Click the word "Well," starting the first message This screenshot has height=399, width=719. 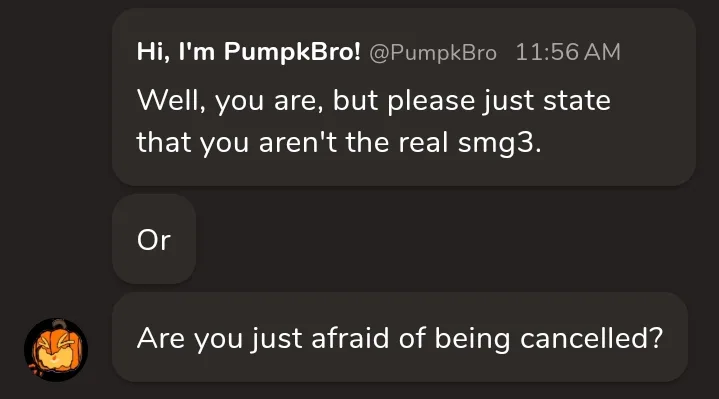click(x=171, y=100)
